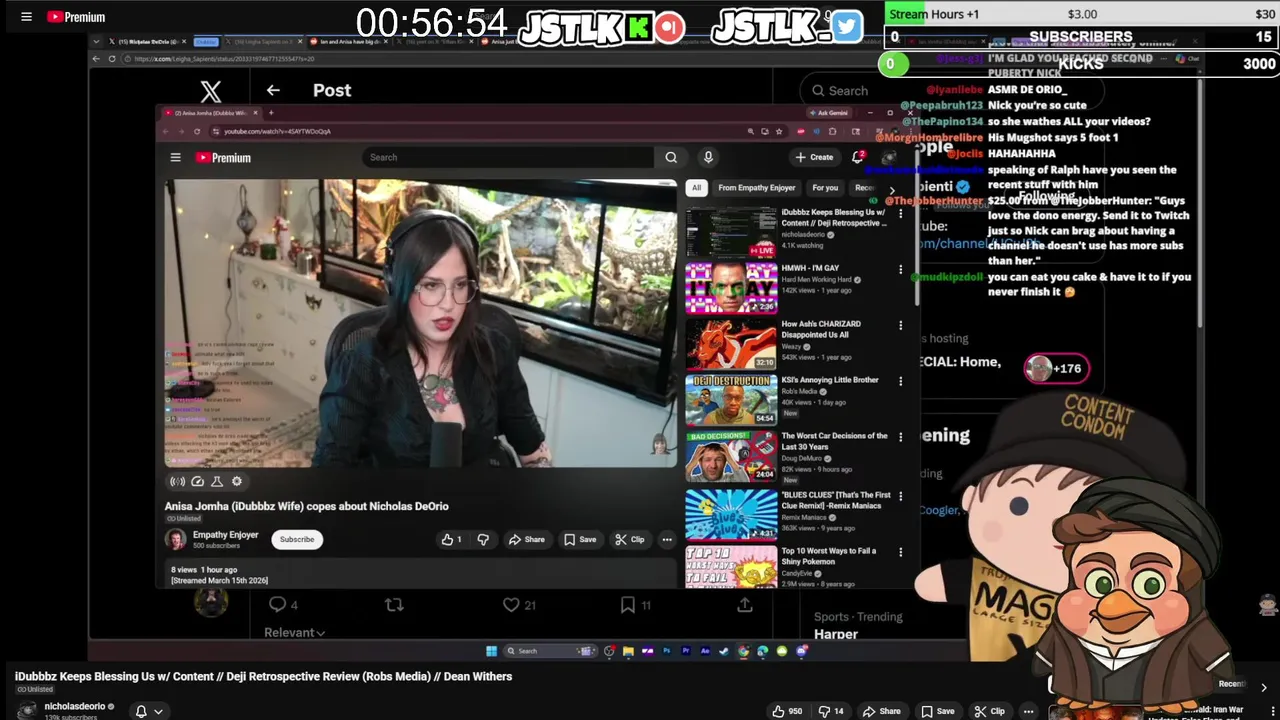Click the speedometer icon under the player
The width and height of the screenshot is (1280, 720).
tap(197, 481)
